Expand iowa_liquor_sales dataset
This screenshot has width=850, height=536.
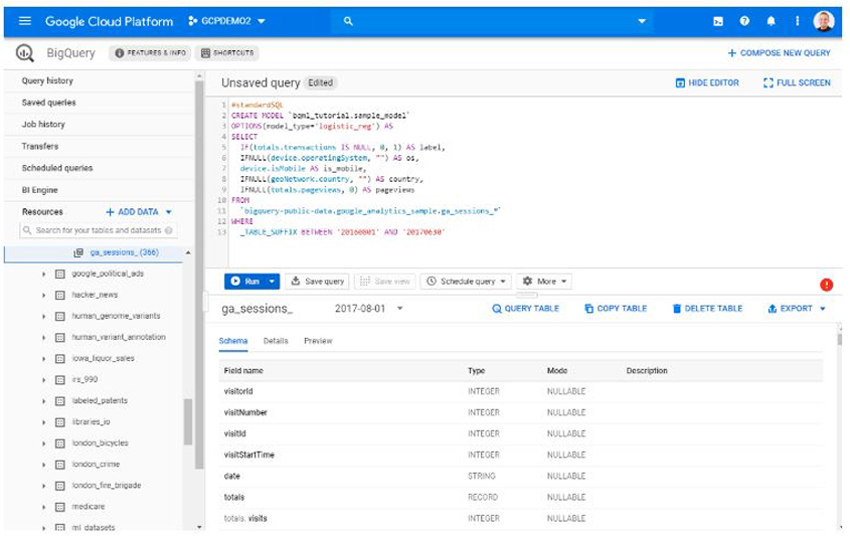[x=44, y=359]
